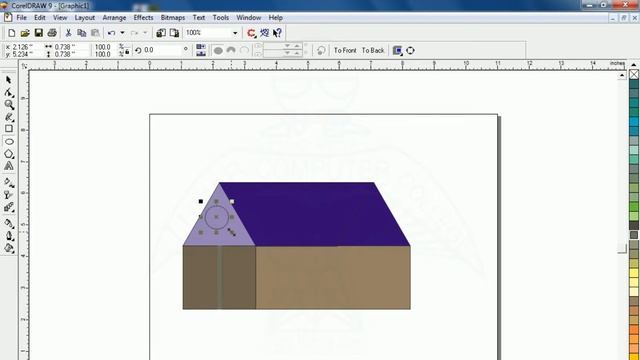Copy the selected object

tap(82, 33)
